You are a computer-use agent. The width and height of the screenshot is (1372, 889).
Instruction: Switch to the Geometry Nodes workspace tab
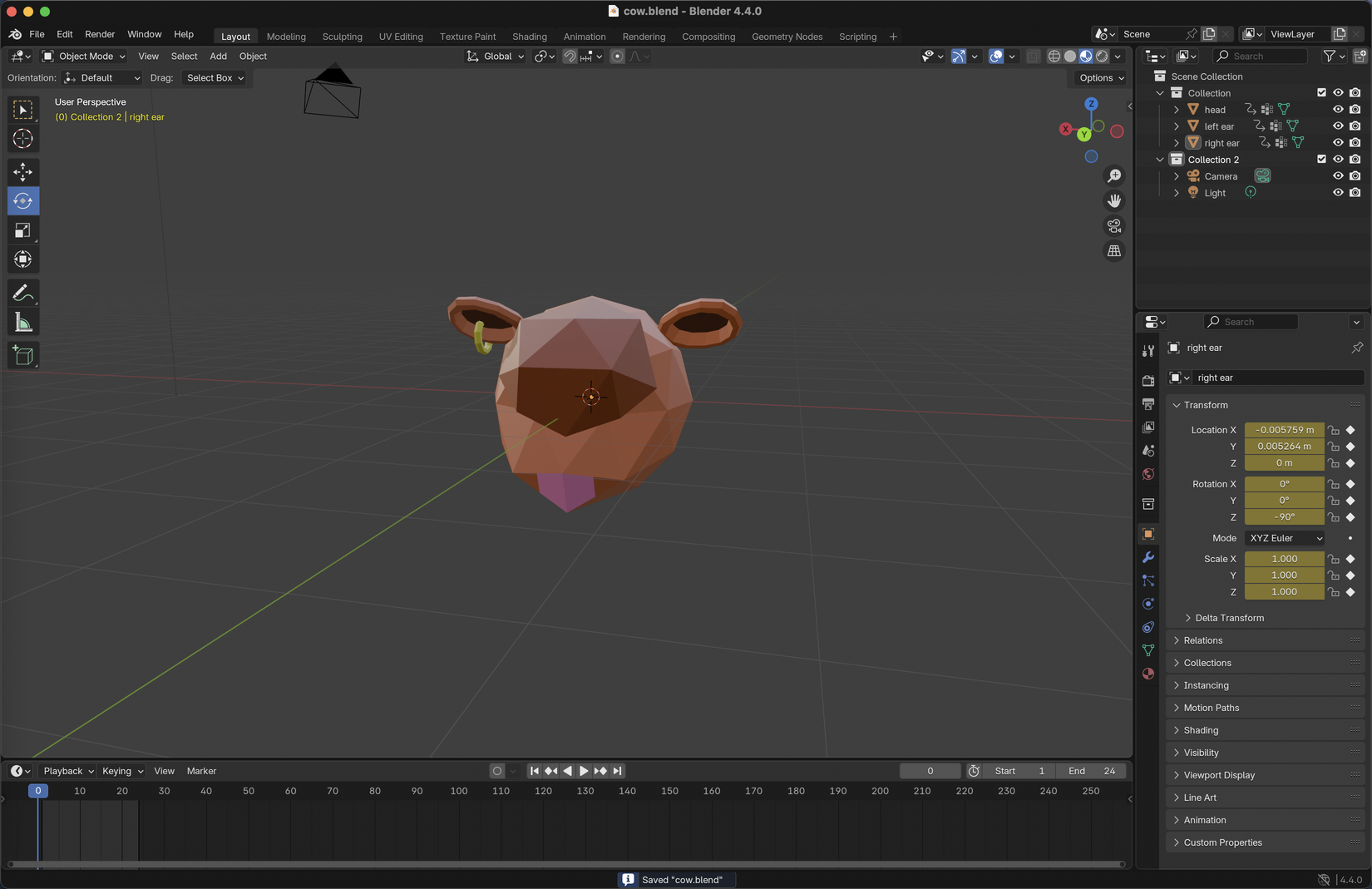coord(787,37)
